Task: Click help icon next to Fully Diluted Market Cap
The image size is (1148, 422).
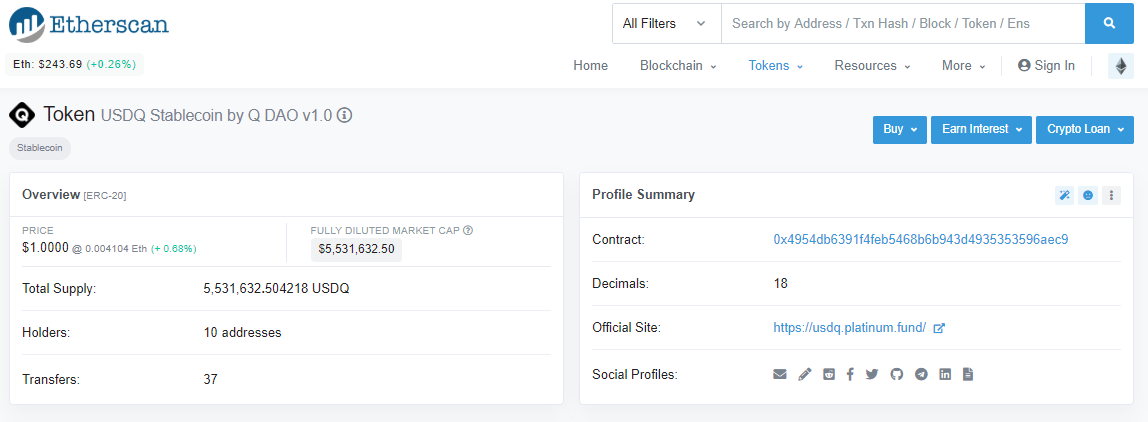Action: [468, 230]
